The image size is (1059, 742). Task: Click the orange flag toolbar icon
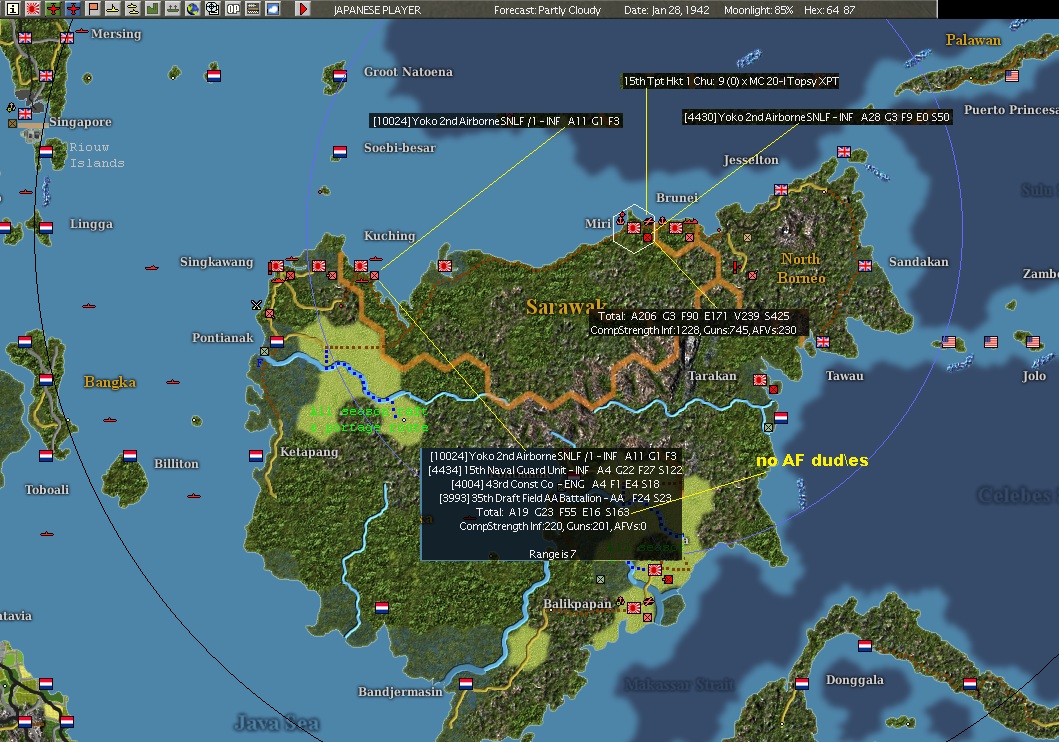[93, 9]
